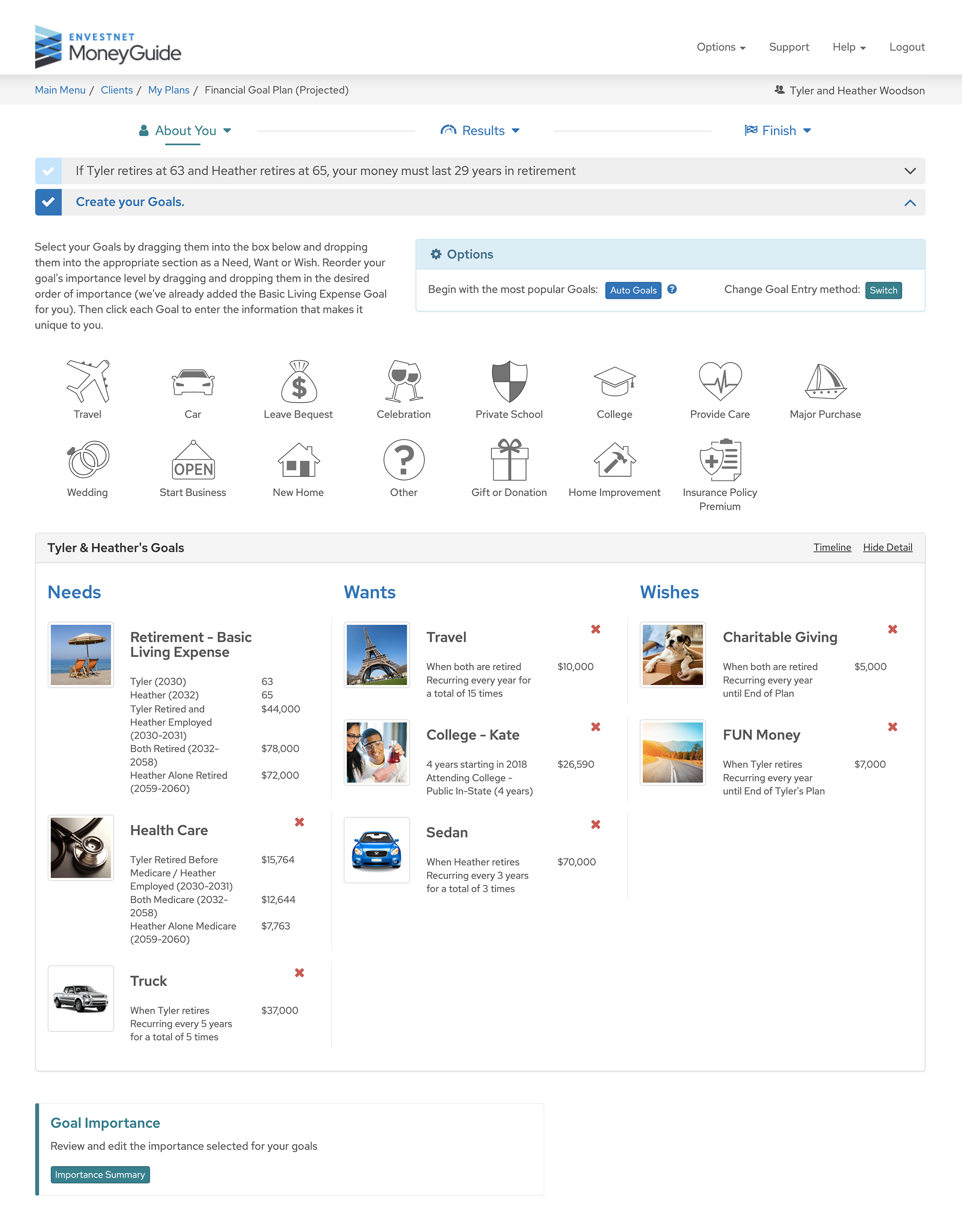Image resolution: width=962 pixels, height=1232 pixels.
Task: Open the blue Sedan thumbnail
Action: (377, 850)
